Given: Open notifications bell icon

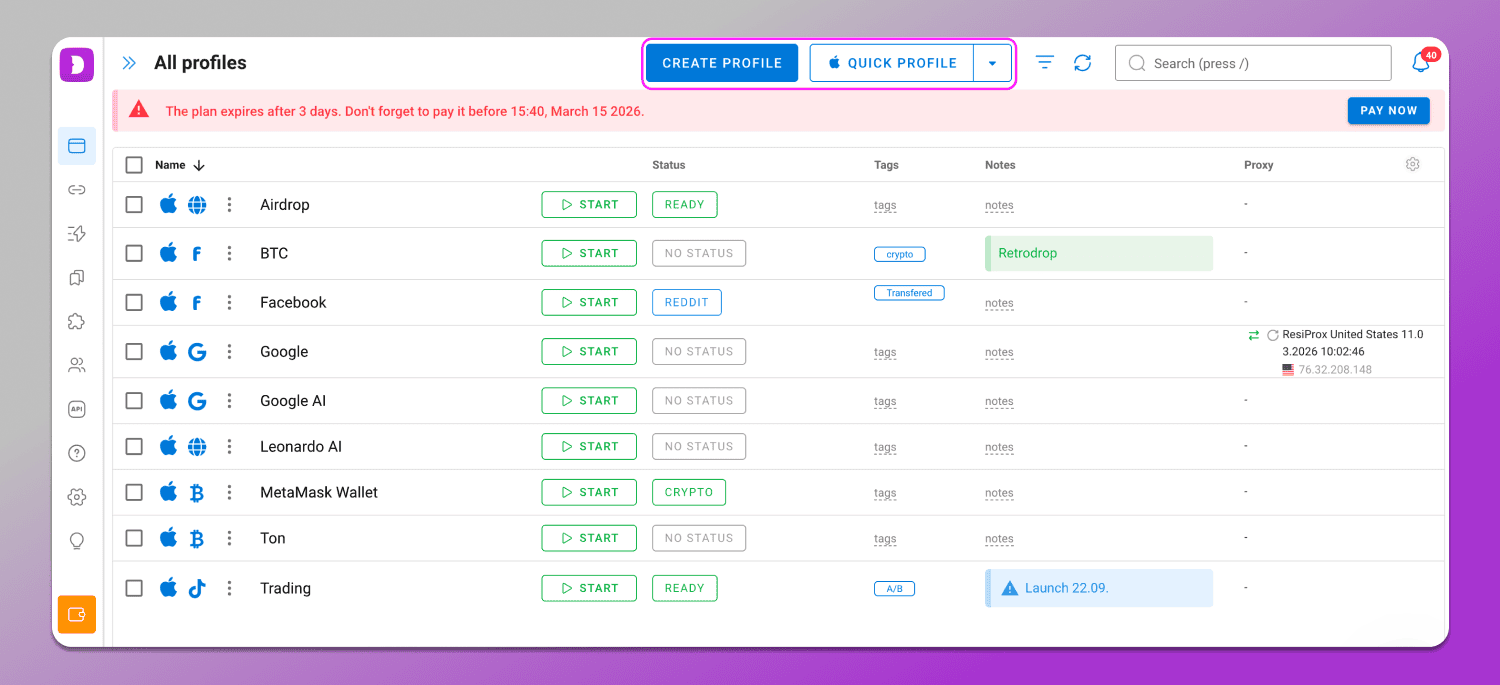Looking at the screenshot, I should [1421, 63].
